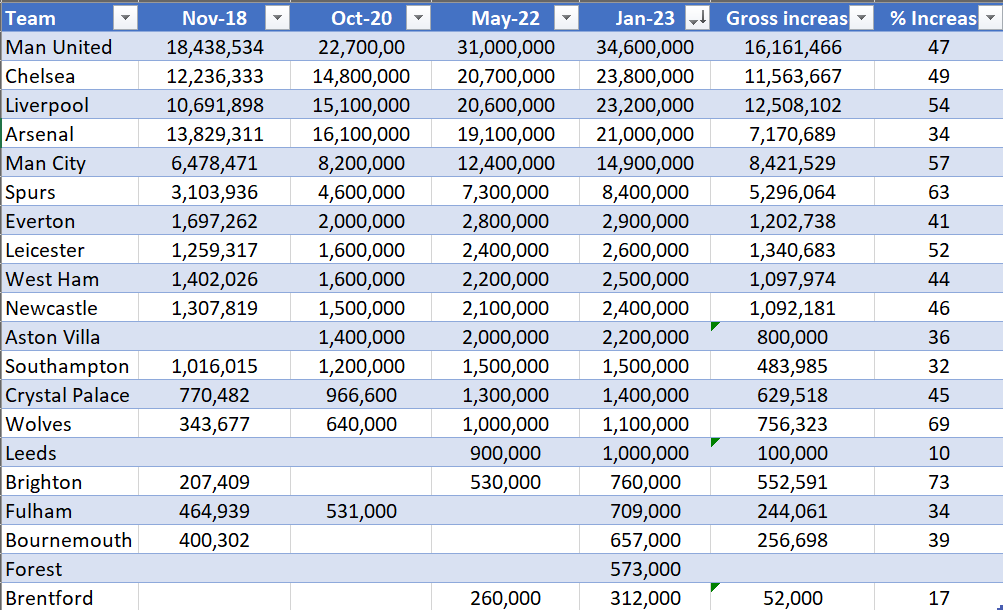The height and width of the screenshot is (610, 1003).
Task: Select Leeds' May-22 value 900,000
Action: 505,453
